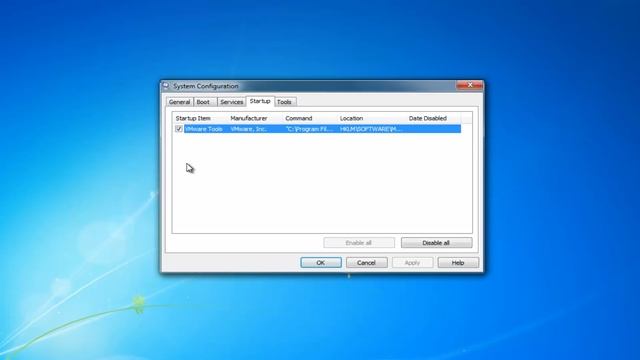Switch to the General tab
The width and height of the screenshot is (640, 360).
(x=180, y=102)
